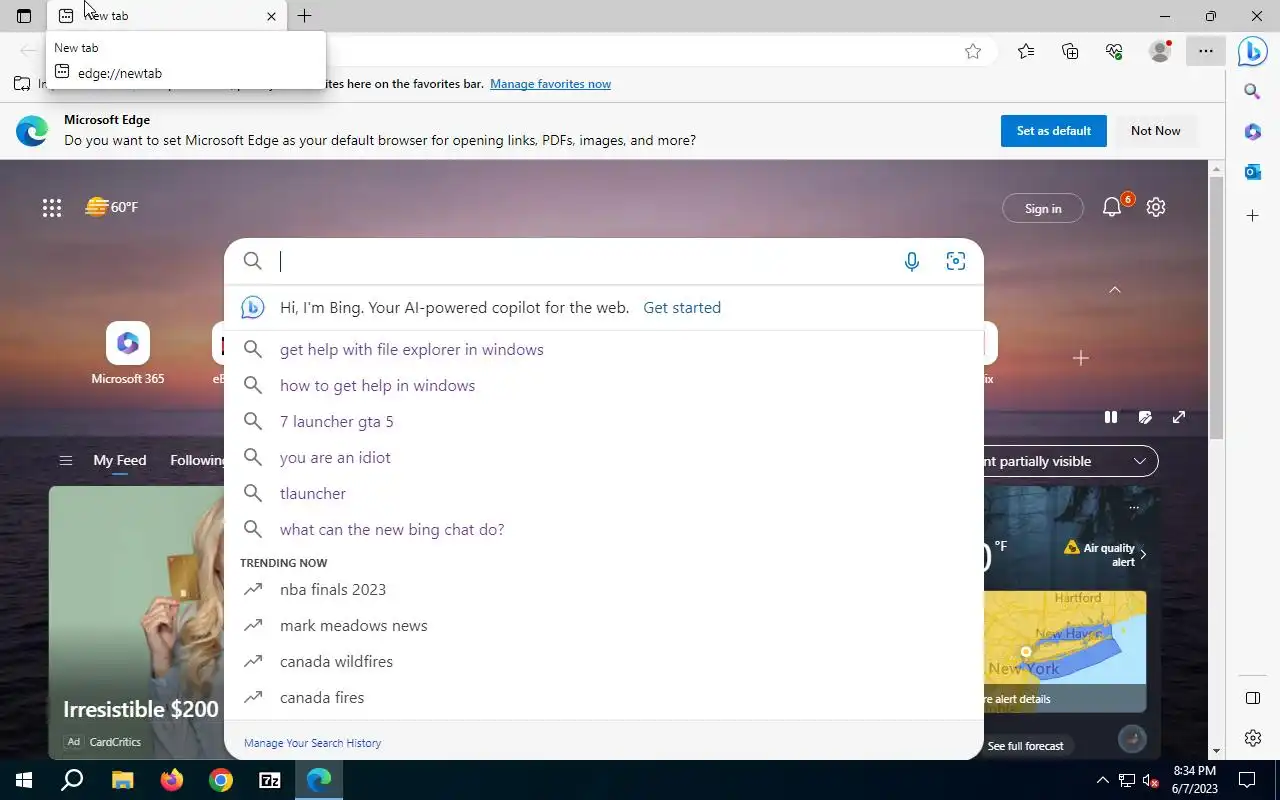Select suggestion tlauncher
Screen dimensions: 1280x800
pos(604,494)
